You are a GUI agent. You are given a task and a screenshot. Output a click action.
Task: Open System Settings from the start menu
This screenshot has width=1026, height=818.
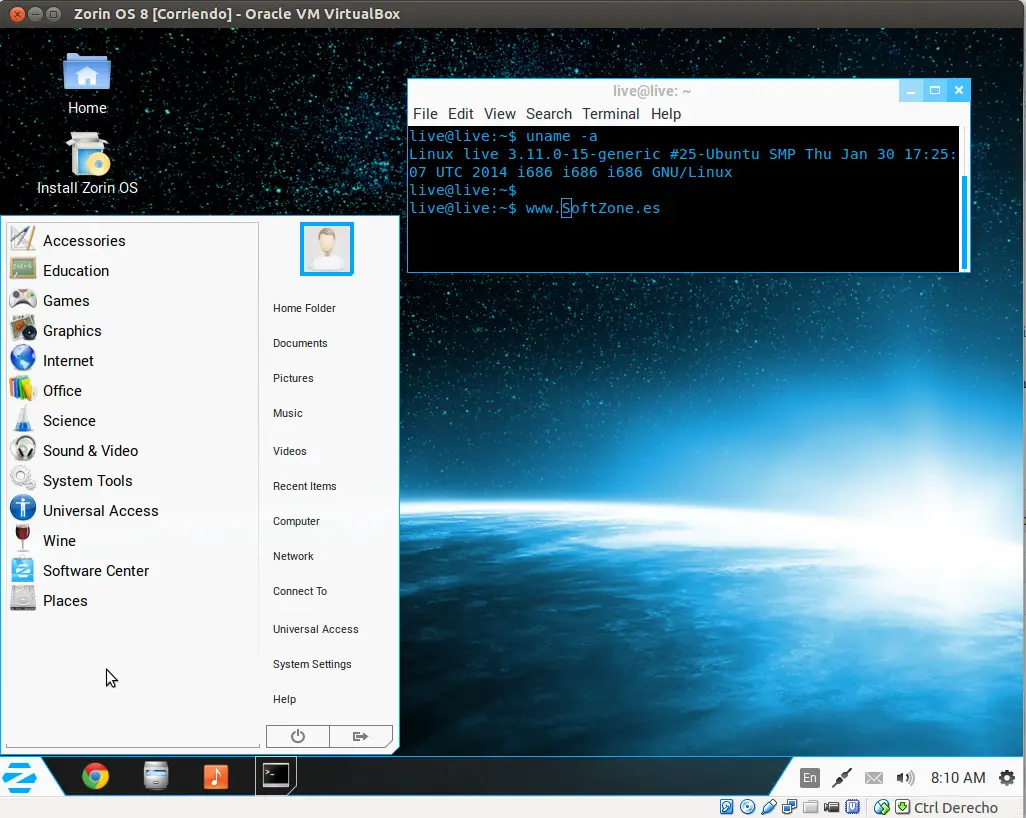click(x=312, y=664)
